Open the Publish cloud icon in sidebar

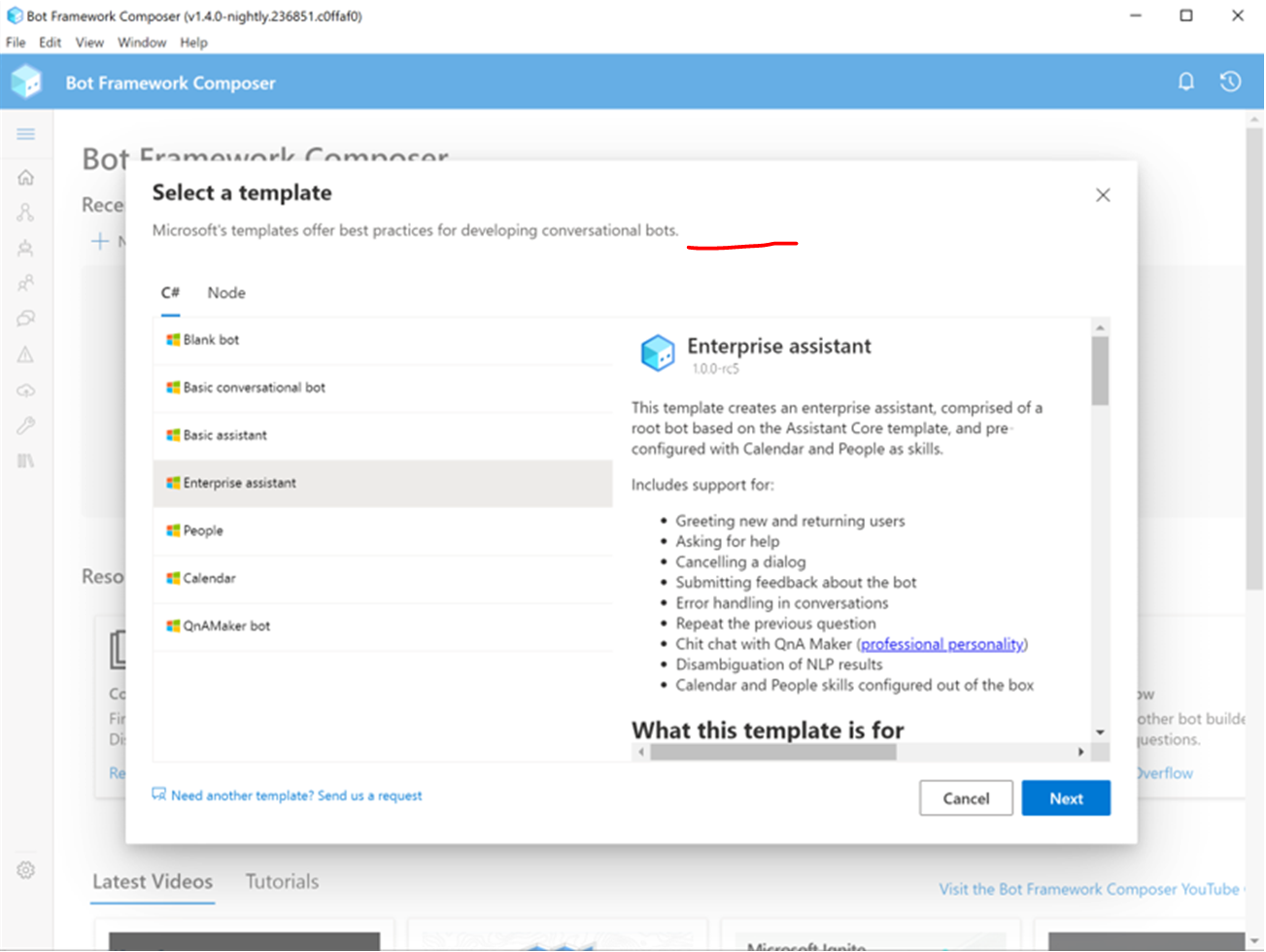[x=26, y=390]
